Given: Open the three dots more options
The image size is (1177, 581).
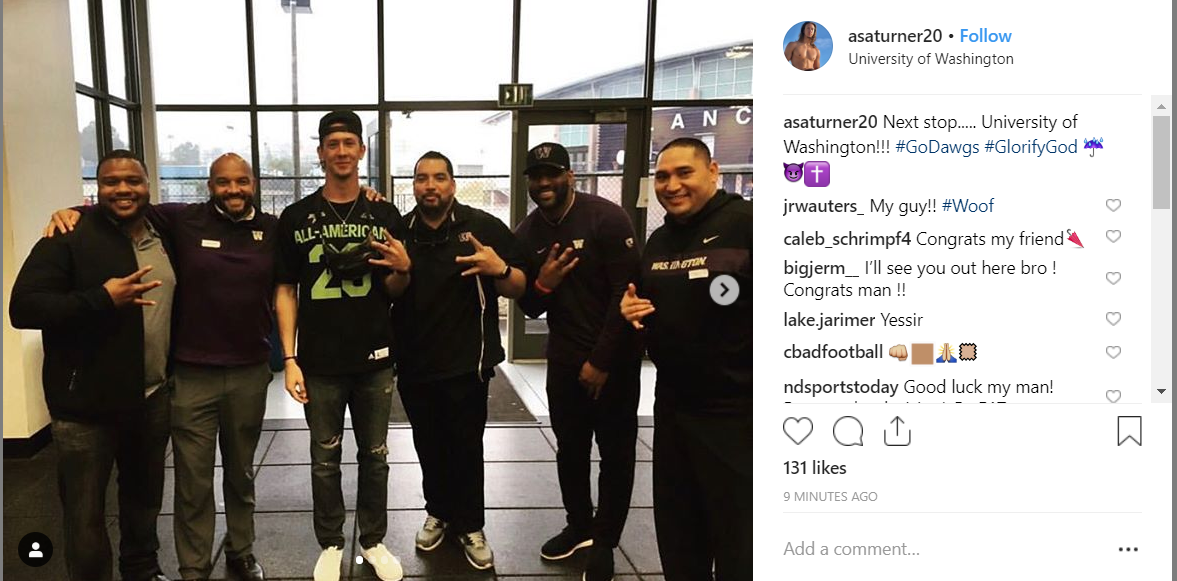Looking at the screenshot, I should point(1128,549).
